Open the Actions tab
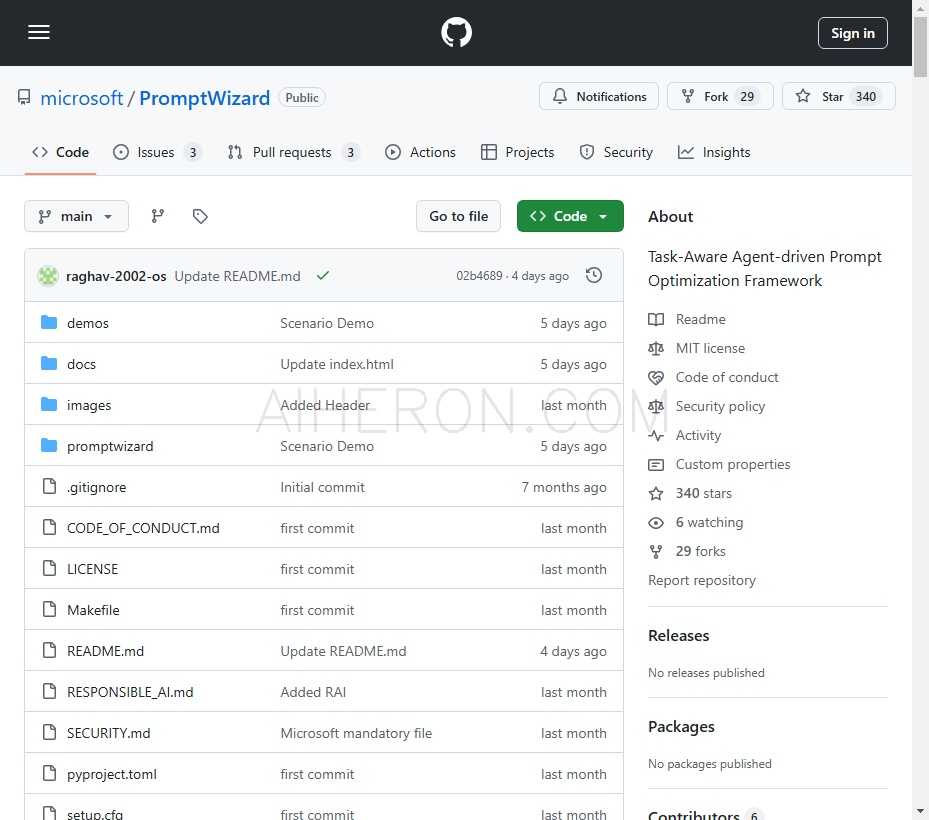The image size is (929, 820). (x=420, y=152)
